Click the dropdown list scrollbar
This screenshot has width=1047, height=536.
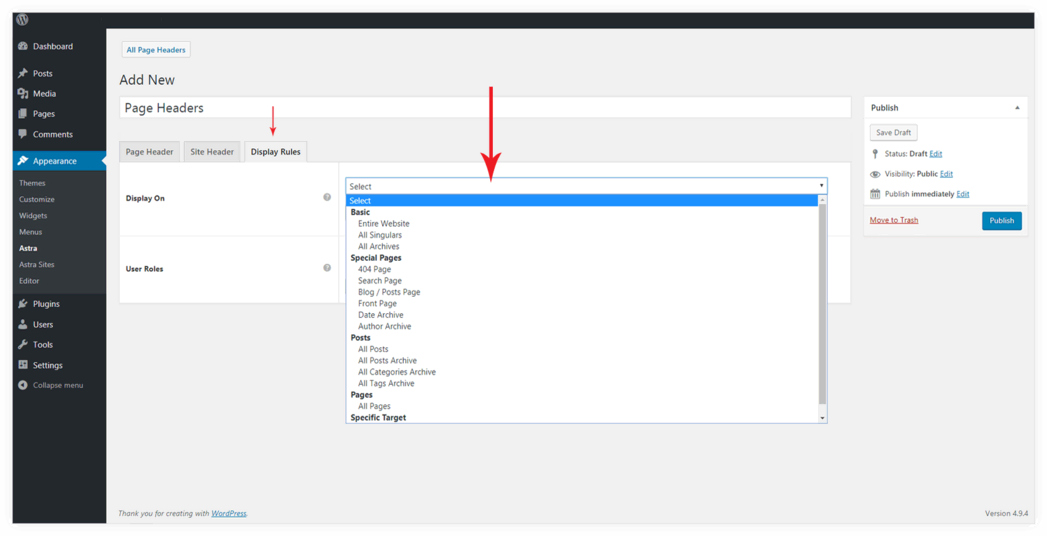click(822, 300)
